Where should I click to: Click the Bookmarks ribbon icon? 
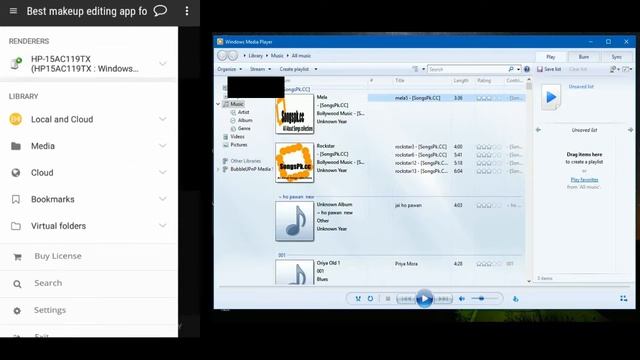(x=16, y=199)
